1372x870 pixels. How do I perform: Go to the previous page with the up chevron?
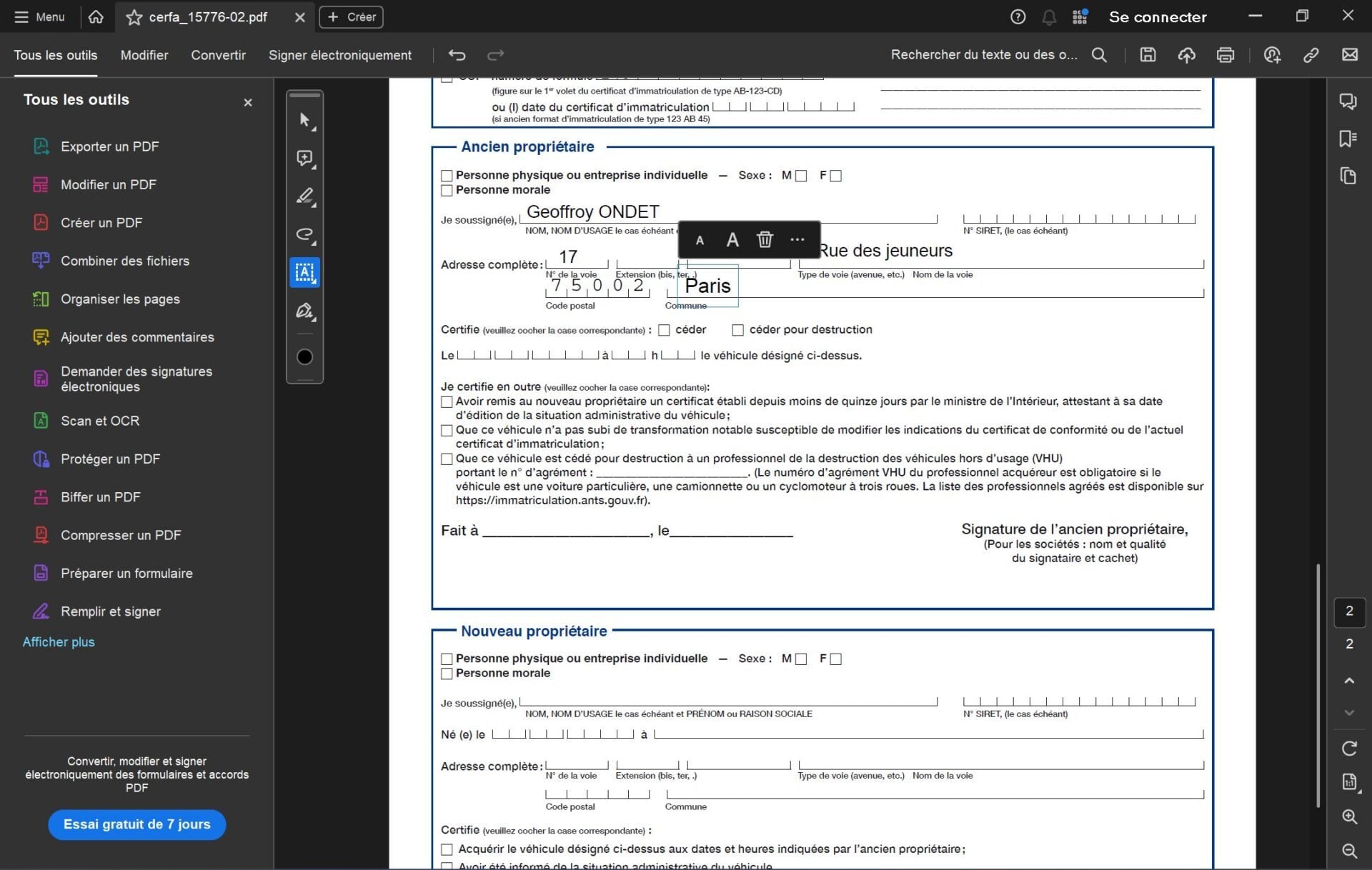(x=1348, y=681)
